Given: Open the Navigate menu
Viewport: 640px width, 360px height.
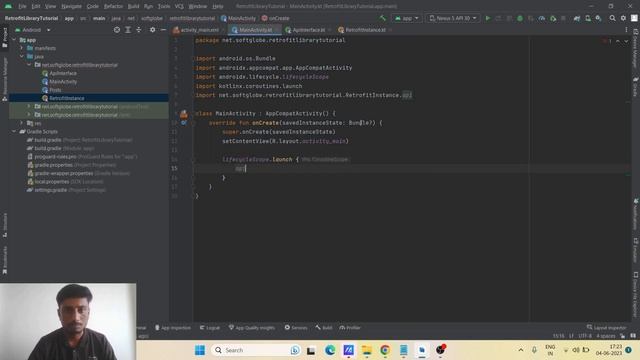Looking at the screenshot, I should [71, 6].
